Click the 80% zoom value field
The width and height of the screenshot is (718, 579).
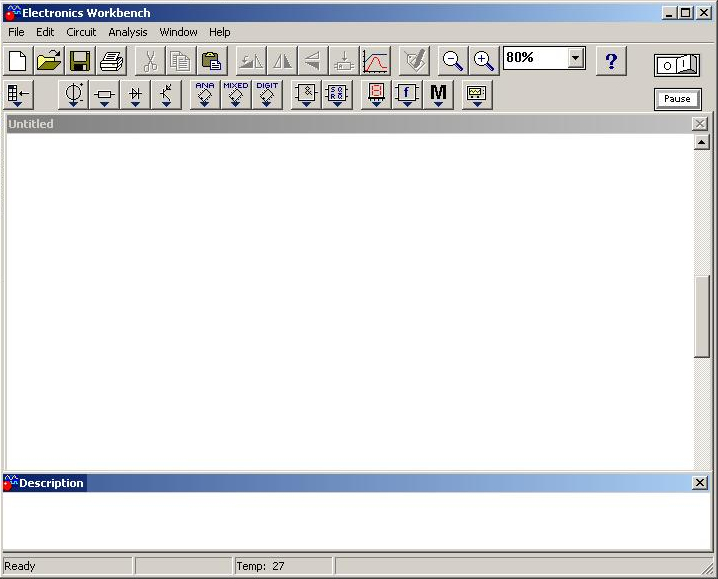(x=536, y=58)
